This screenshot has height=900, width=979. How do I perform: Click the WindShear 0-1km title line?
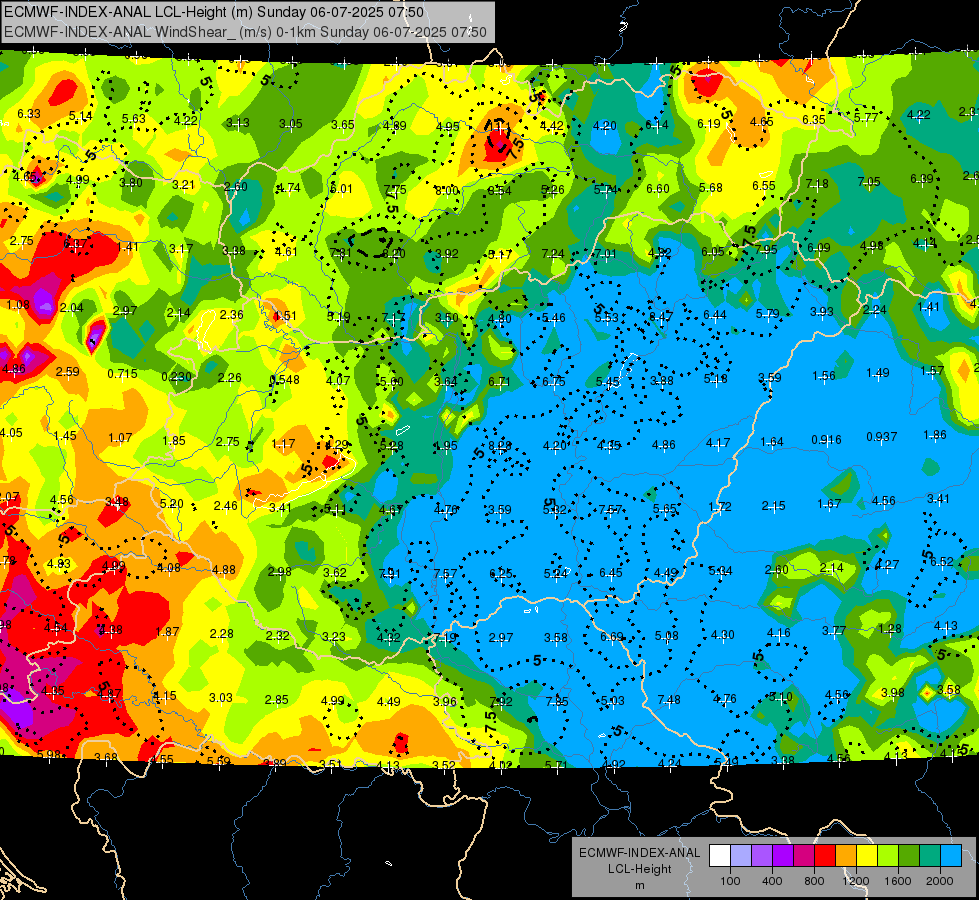click(x=245, y=32)
